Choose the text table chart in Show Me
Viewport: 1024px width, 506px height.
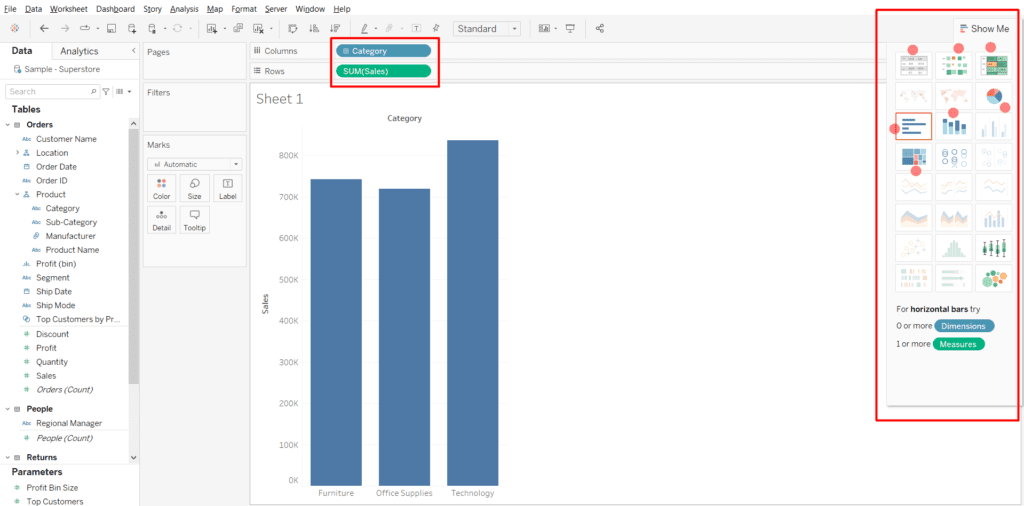[914, 66]
